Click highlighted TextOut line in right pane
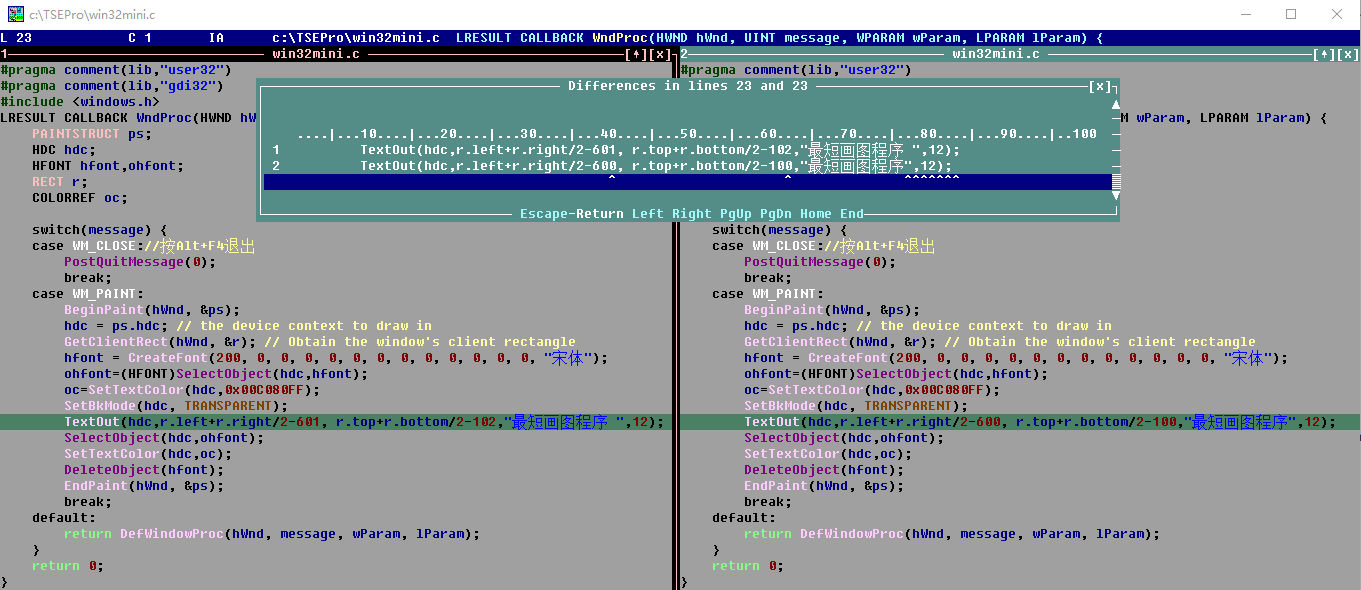 coord(1020,422)
